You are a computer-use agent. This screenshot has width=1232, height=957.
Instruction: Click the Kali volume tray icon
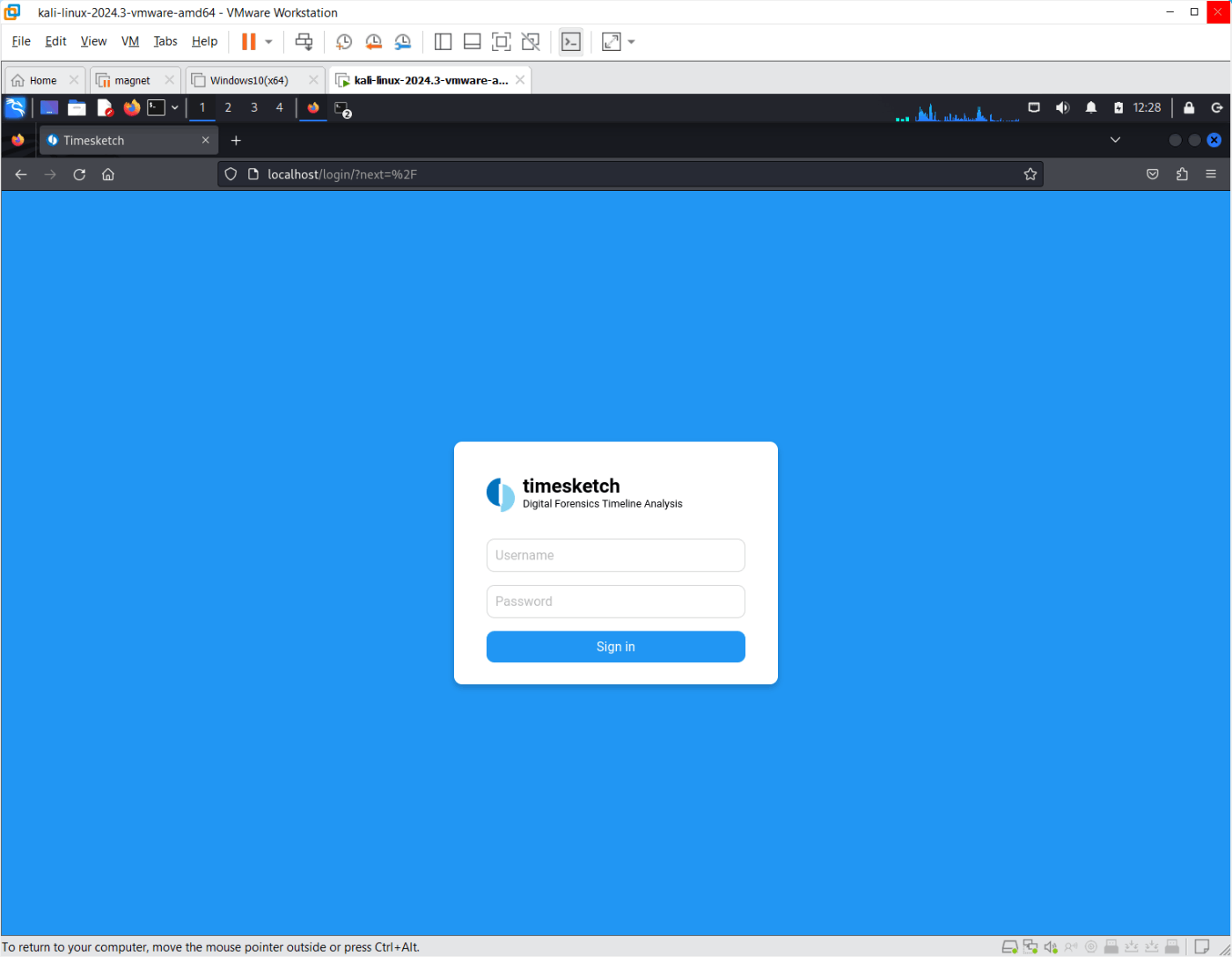point(1062,107)
